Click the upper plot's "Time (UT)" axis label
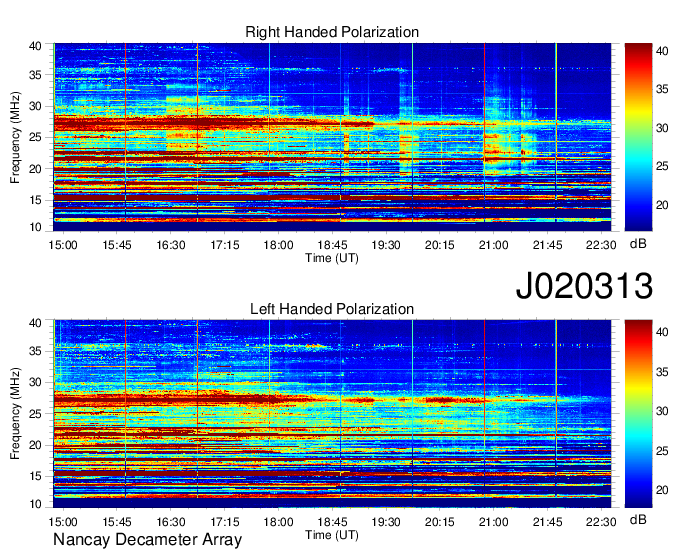 [332, 258]
